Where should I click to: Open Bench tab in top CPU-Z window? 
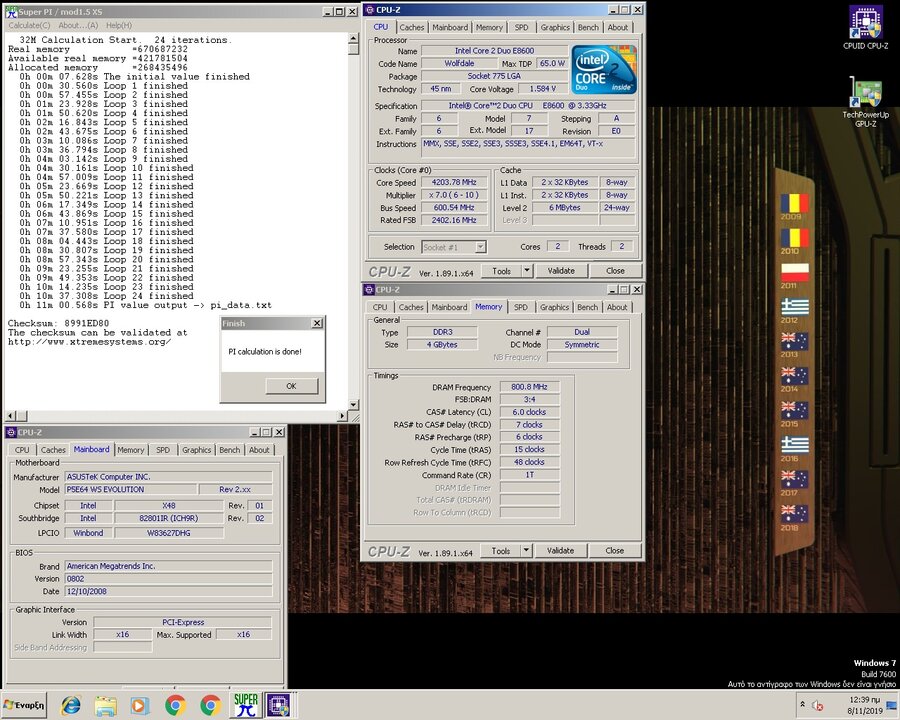click(588, 27)
